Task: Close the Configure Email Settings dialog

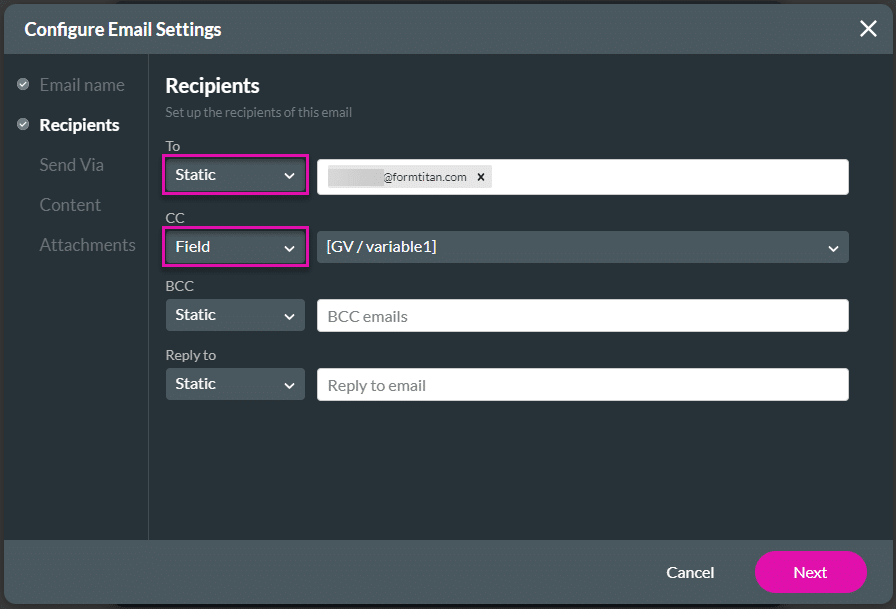Action: (x=868, y=29)
